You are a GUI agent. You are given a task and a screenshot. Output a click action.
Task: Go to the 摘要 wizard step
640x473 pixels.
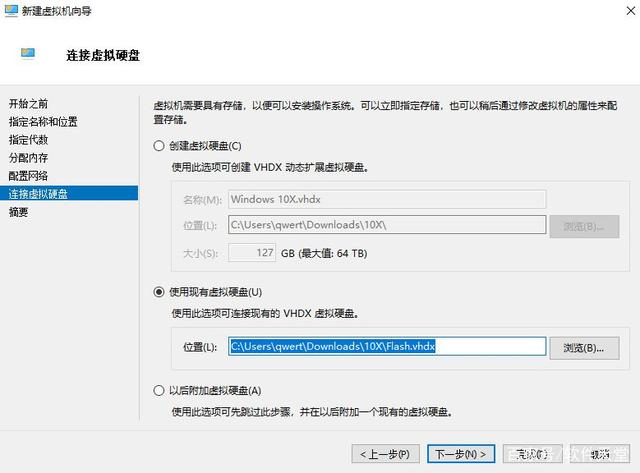18,212
